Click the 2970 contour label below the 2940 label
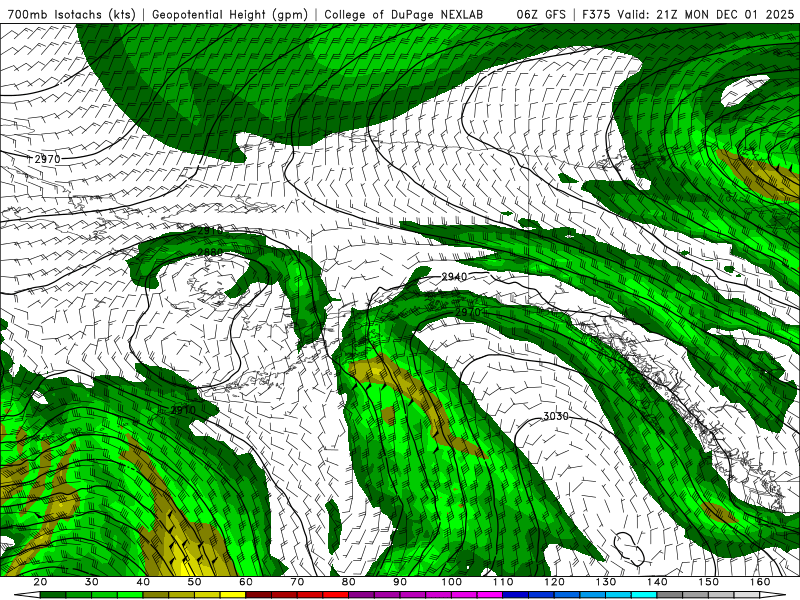This screenshot has width=800, height=600. 468,312
